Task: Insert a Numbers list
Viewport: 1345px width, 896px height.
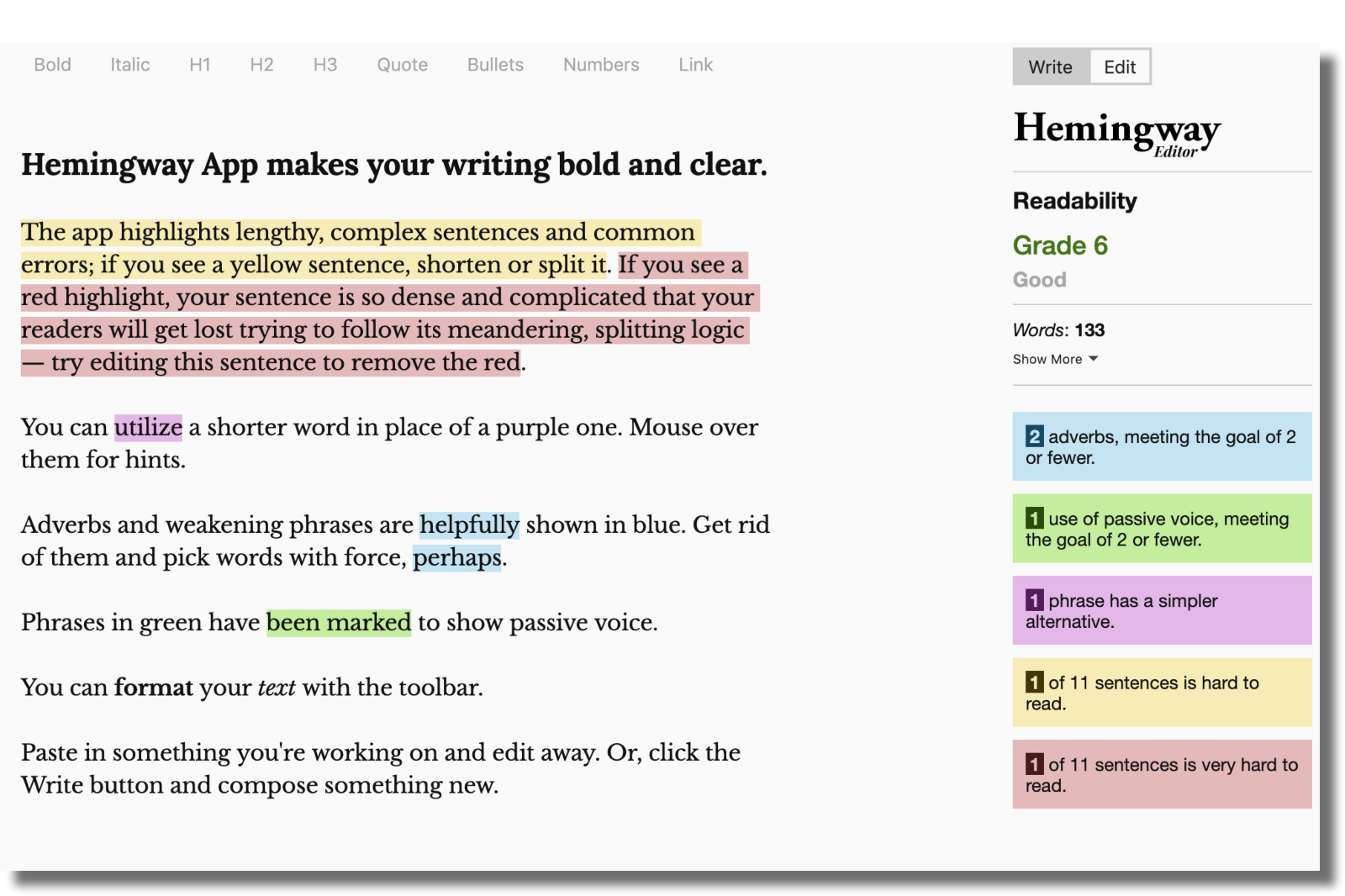Action: (x=601, y=65)
